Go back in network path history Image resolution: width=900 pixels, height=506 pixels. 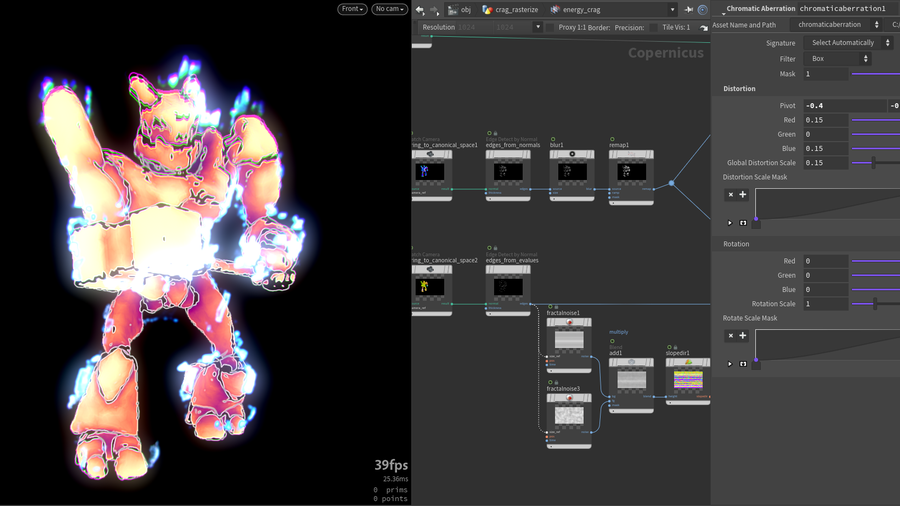[420, 10]
